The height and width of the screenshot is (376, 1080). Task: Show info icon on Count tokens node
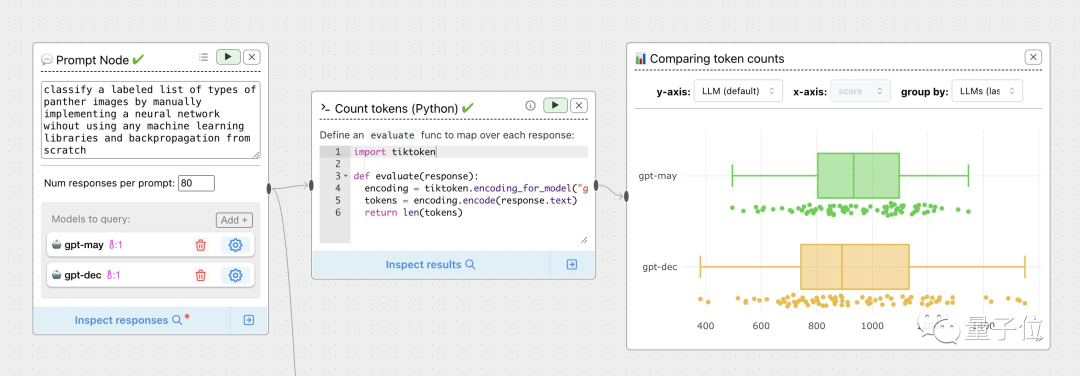tap(530, 106)
